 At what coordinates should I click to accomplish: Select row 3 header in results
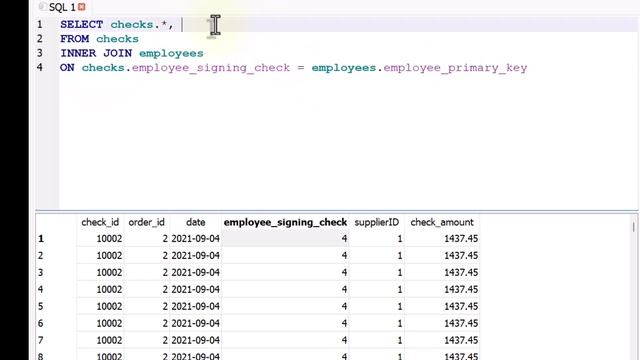pos(56,272)
